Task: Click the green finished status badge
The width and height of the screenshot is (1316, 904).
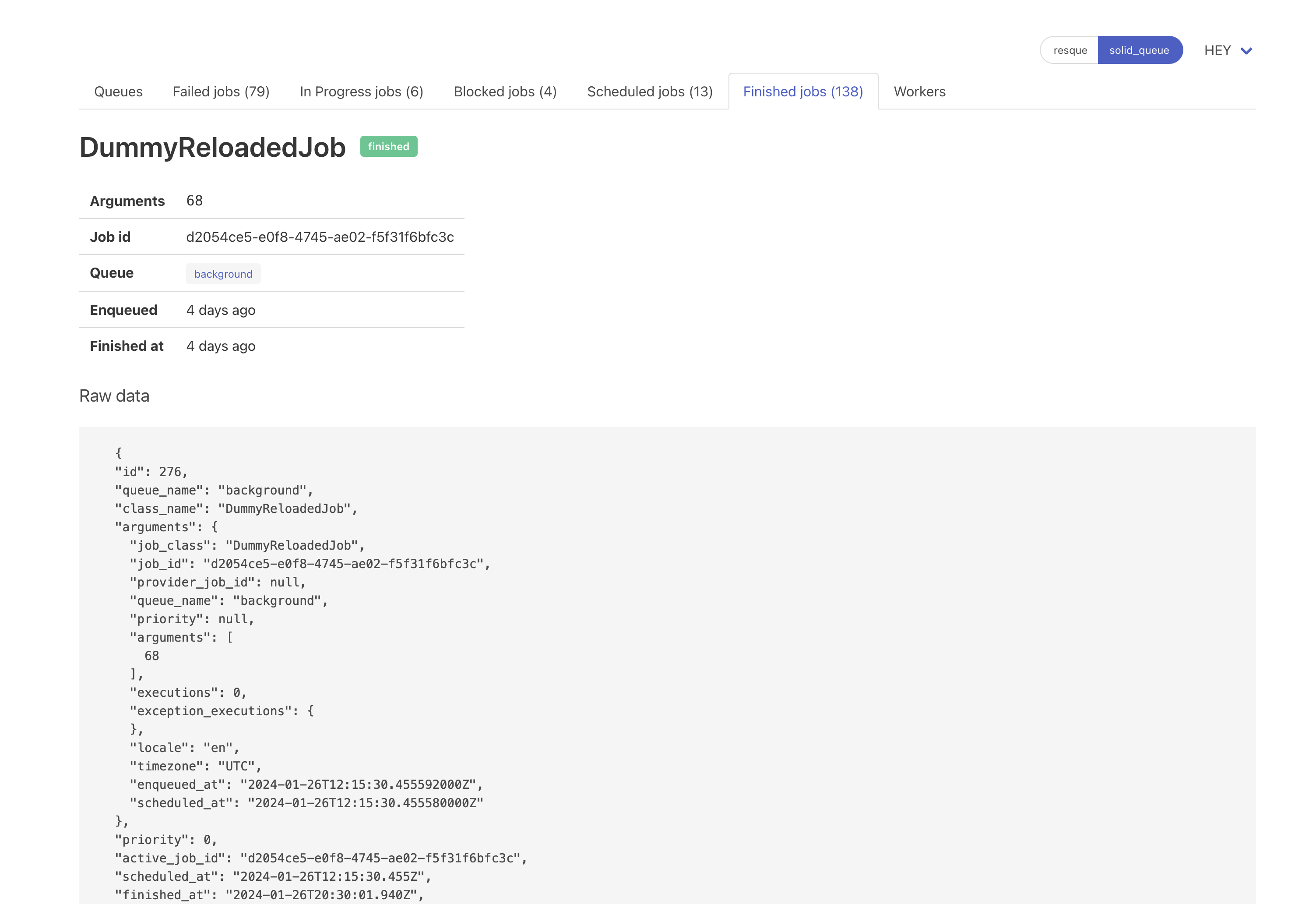Action: coord(388,147)
